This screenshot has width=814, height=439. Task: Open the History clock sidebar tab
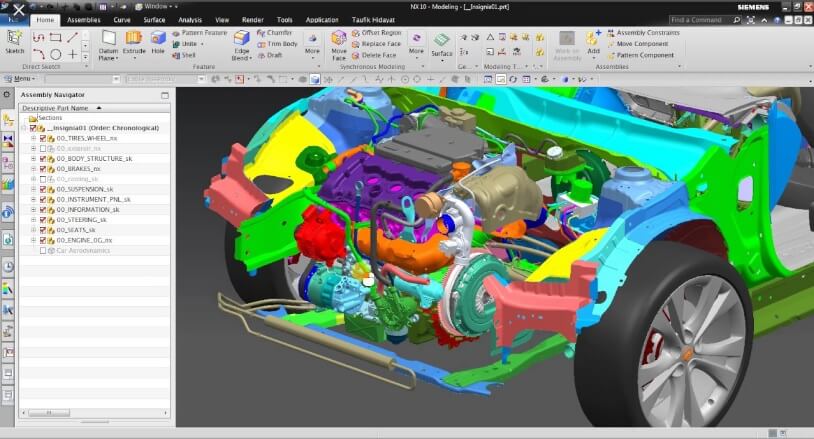[x=8, y=267]
